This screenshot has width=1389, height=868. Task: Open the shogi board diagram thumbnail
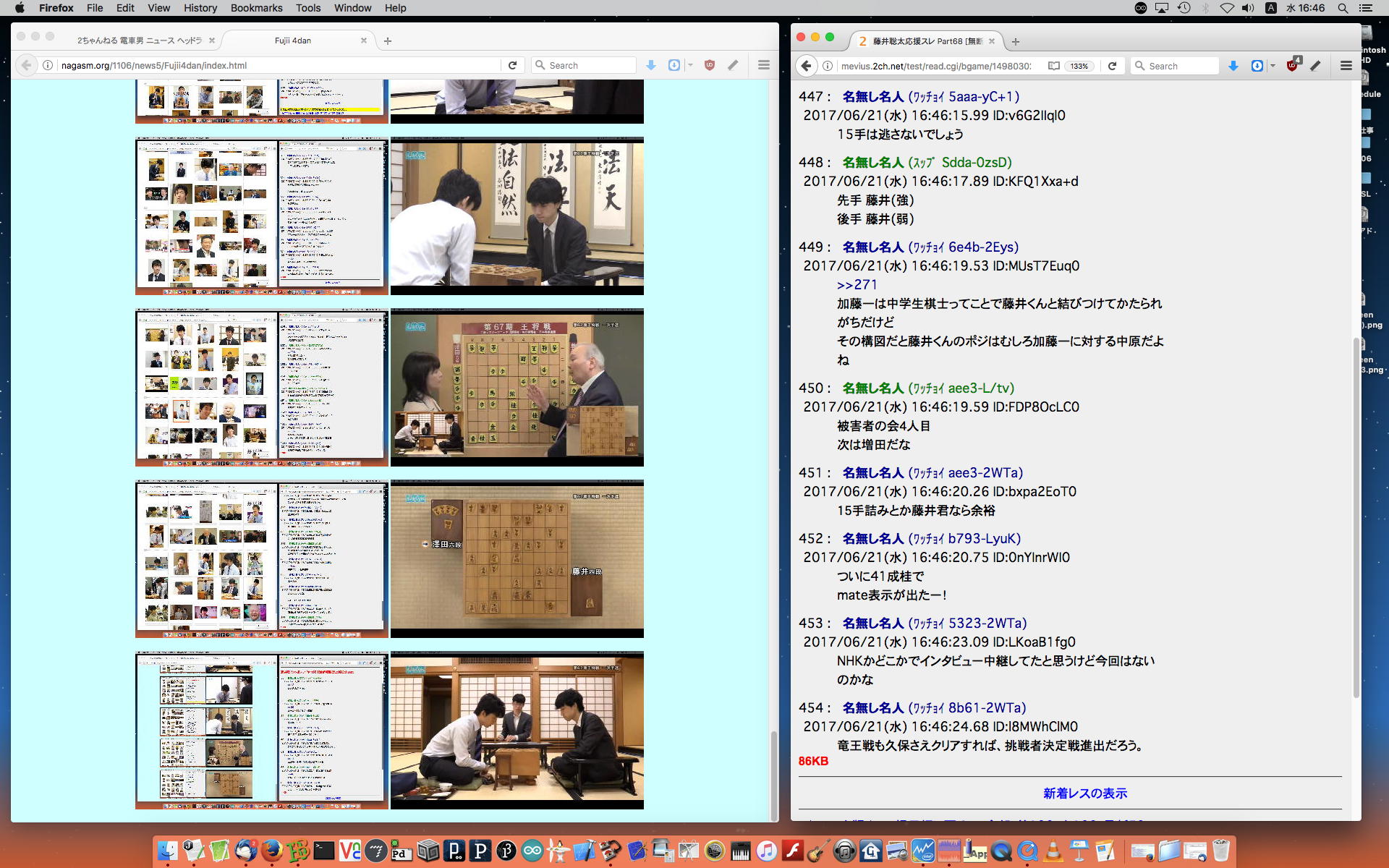517,558
